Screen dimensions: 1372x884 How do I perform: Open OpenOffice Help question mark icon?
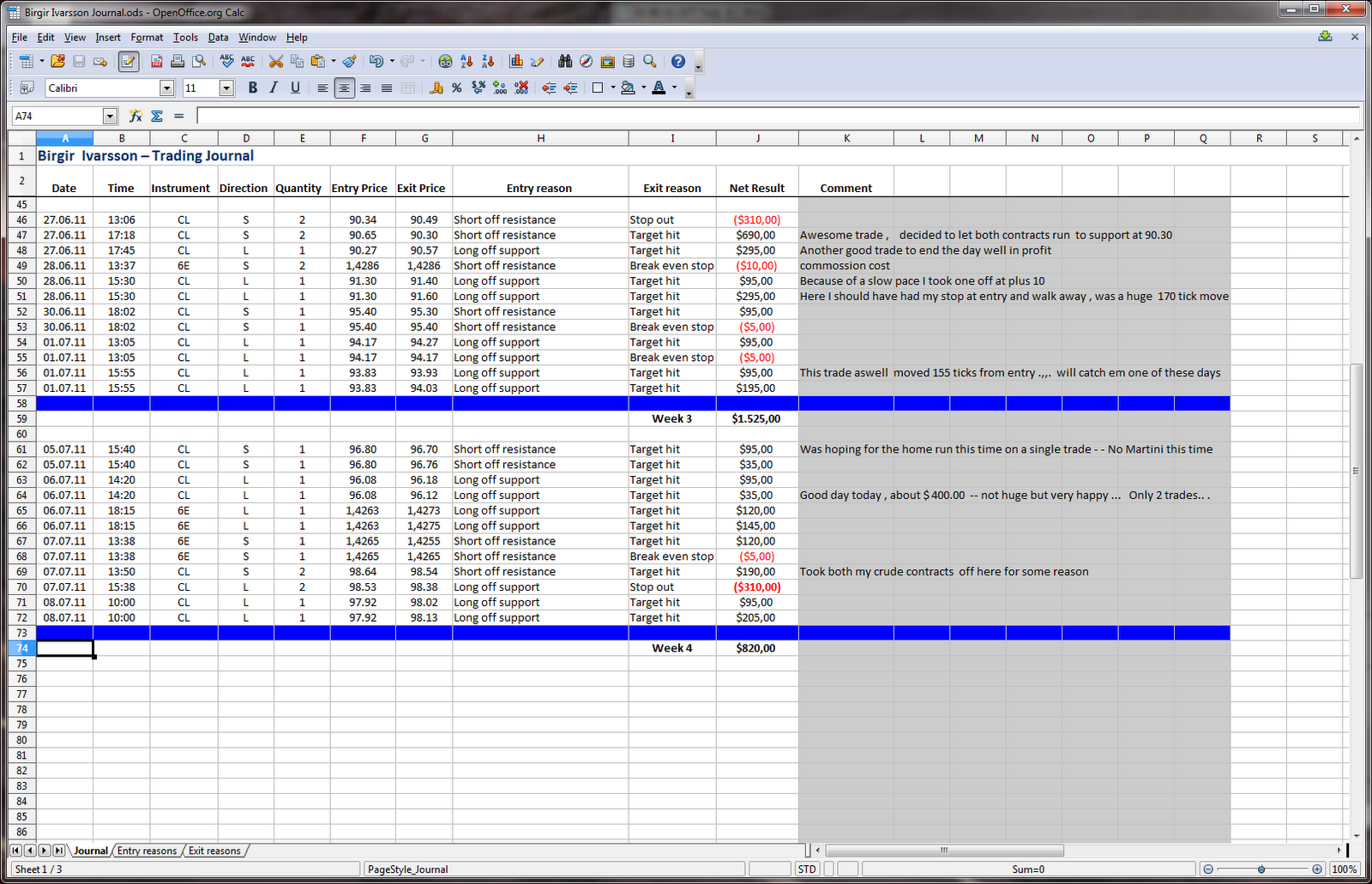pyautogui.click(x=678, y=61)
